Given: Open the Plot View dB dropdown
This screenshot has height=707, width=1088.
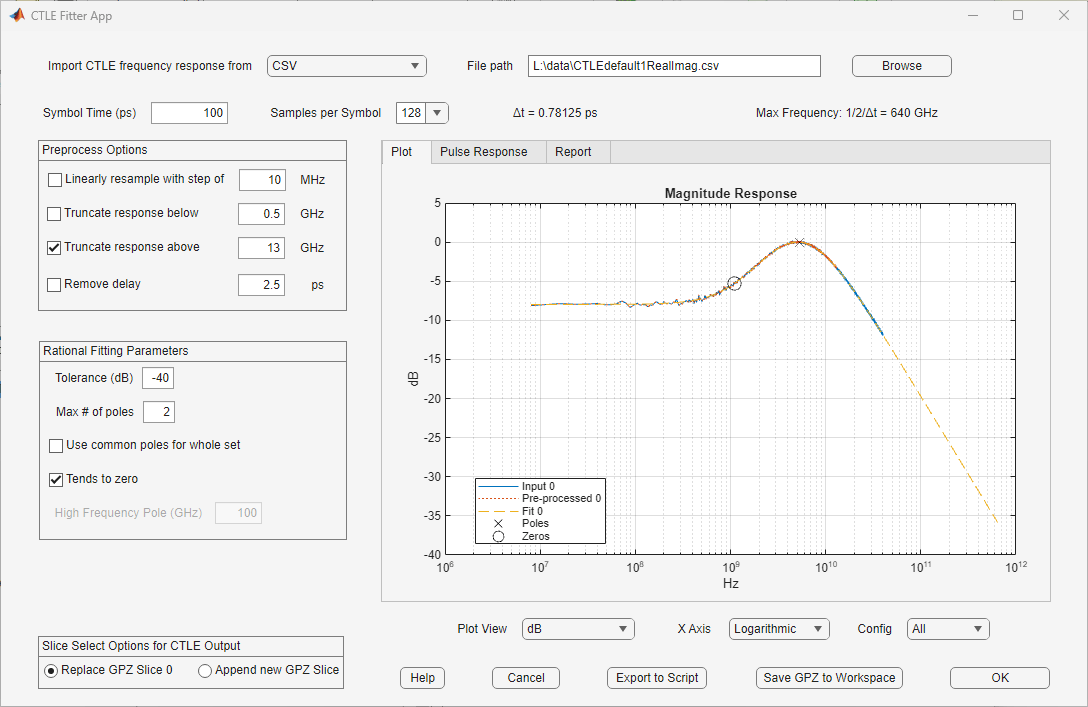Looking at the screenshot, I should point(578,629).
